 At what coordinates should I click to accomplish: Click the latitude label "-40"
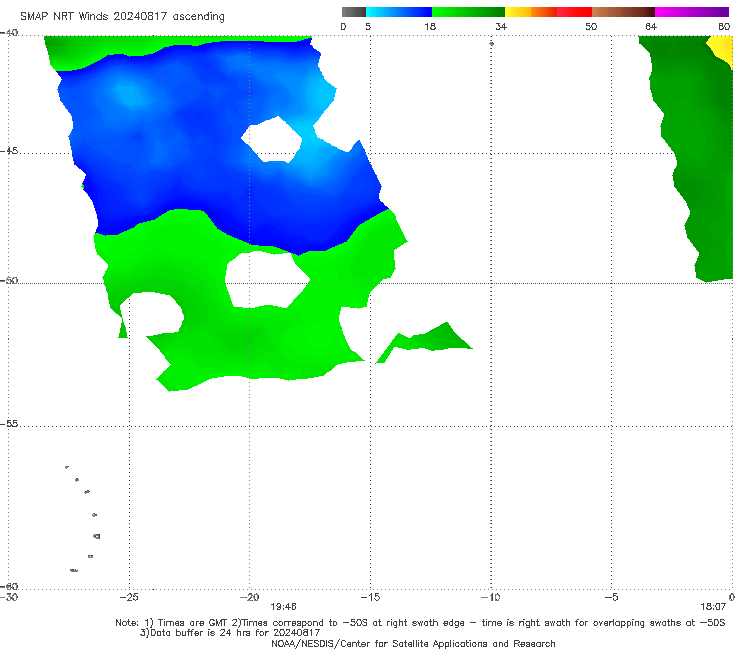click(9, 33)
